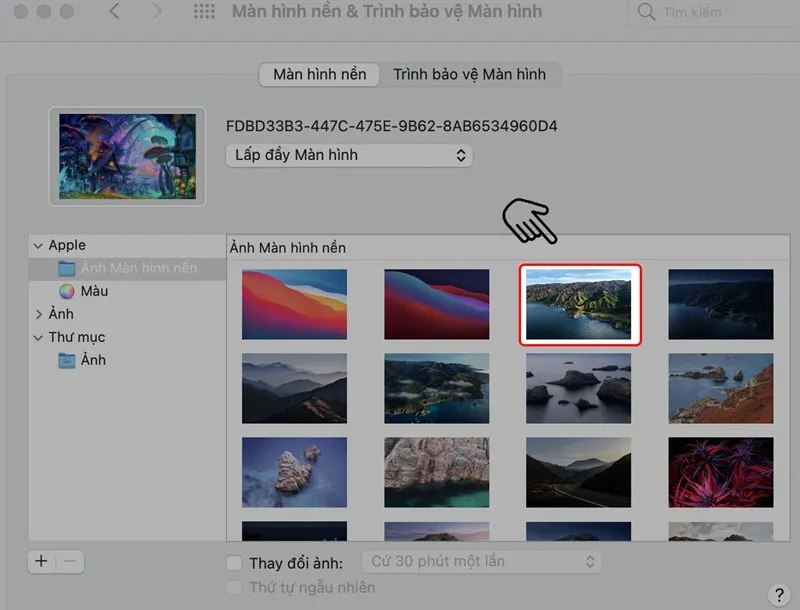The image size is (800, 610).
Task: Collapse the Apple section in sidebar
Action: tap(38, 245)
